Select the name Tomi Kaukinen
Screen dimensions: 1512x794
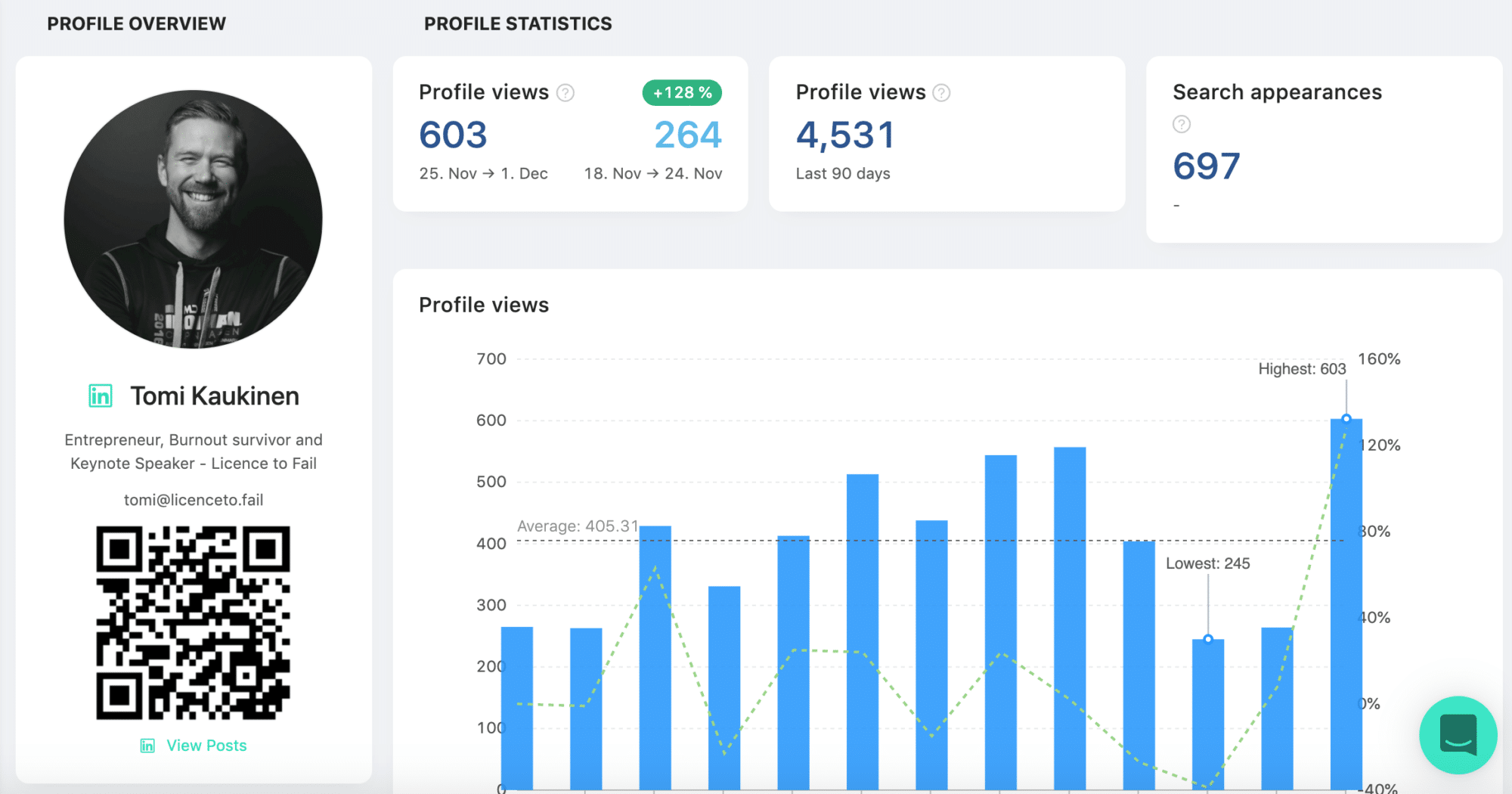(x=215, y=395)
